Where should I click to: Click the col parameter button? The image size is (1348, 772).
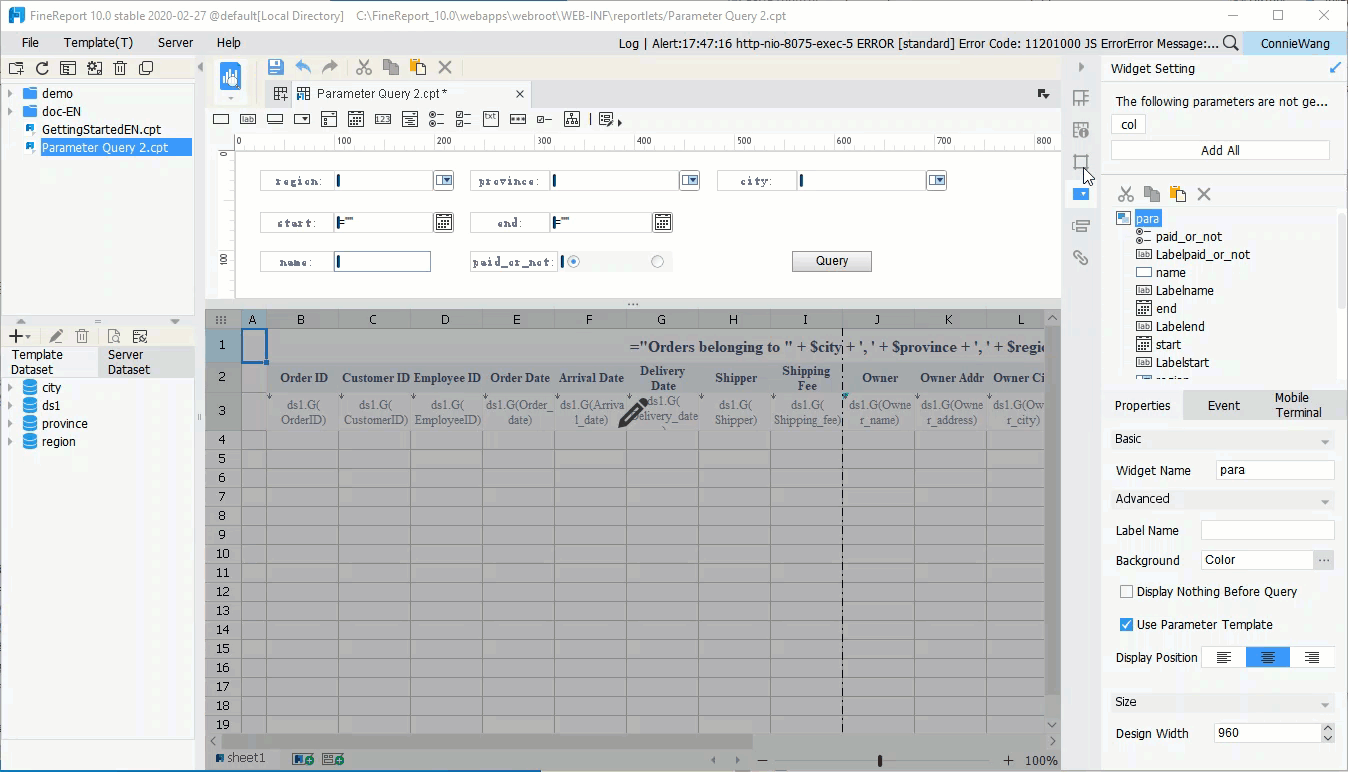[x=1129, y=124]
